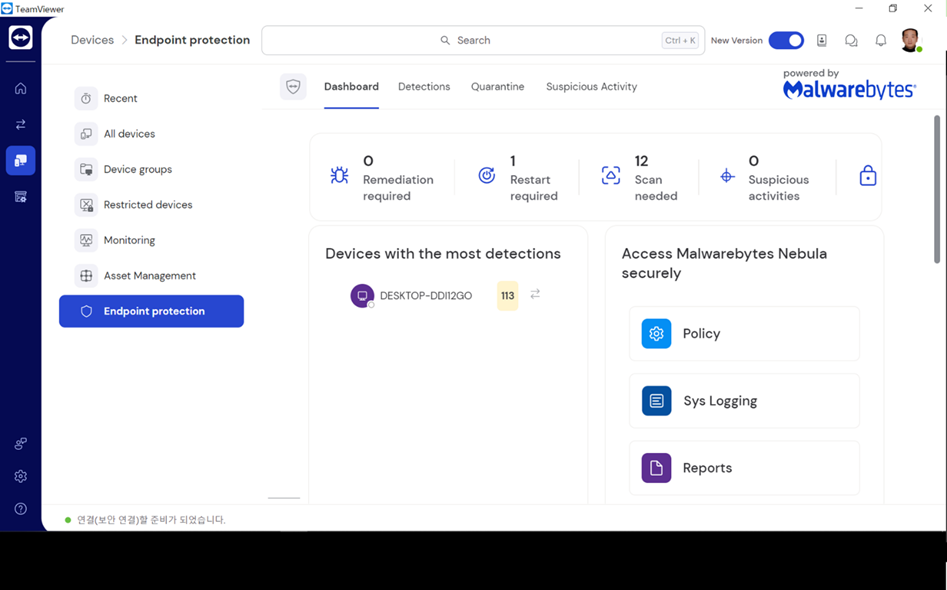Open Restricted devices in the sidebar
Screen dimensions: 947x590
[152, 205]
